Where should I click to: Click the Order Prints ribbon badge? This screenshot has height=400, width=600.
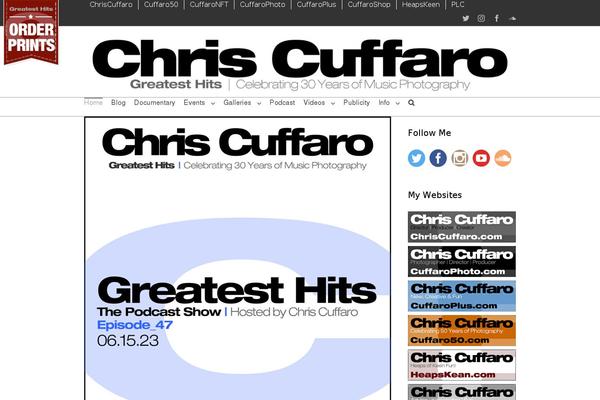(31, 32)
